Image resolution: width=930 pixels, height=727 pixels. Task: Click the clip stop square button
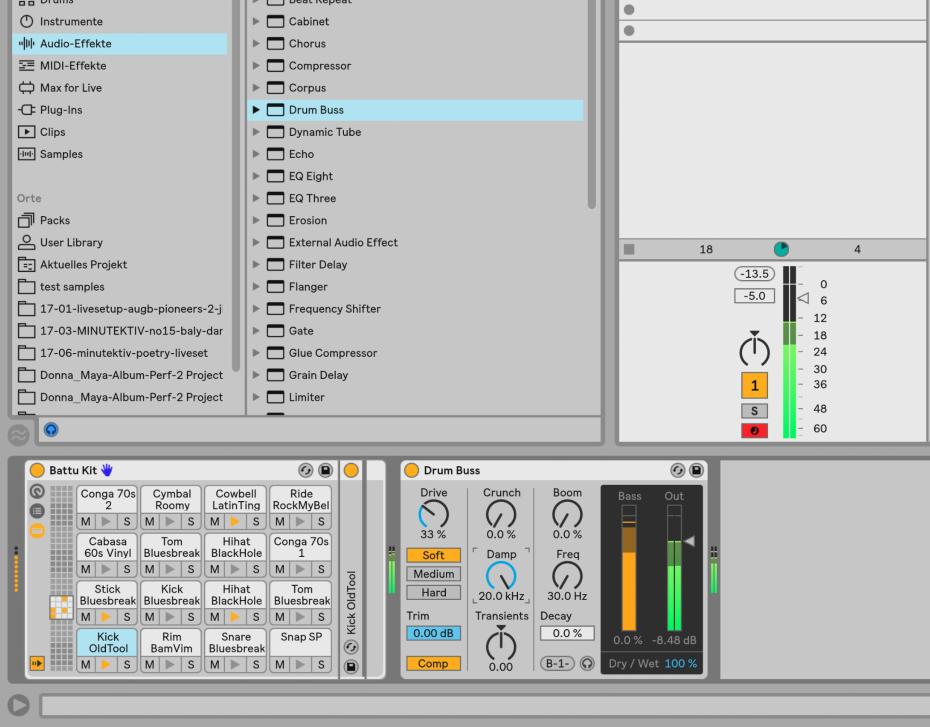click(629, 250)
